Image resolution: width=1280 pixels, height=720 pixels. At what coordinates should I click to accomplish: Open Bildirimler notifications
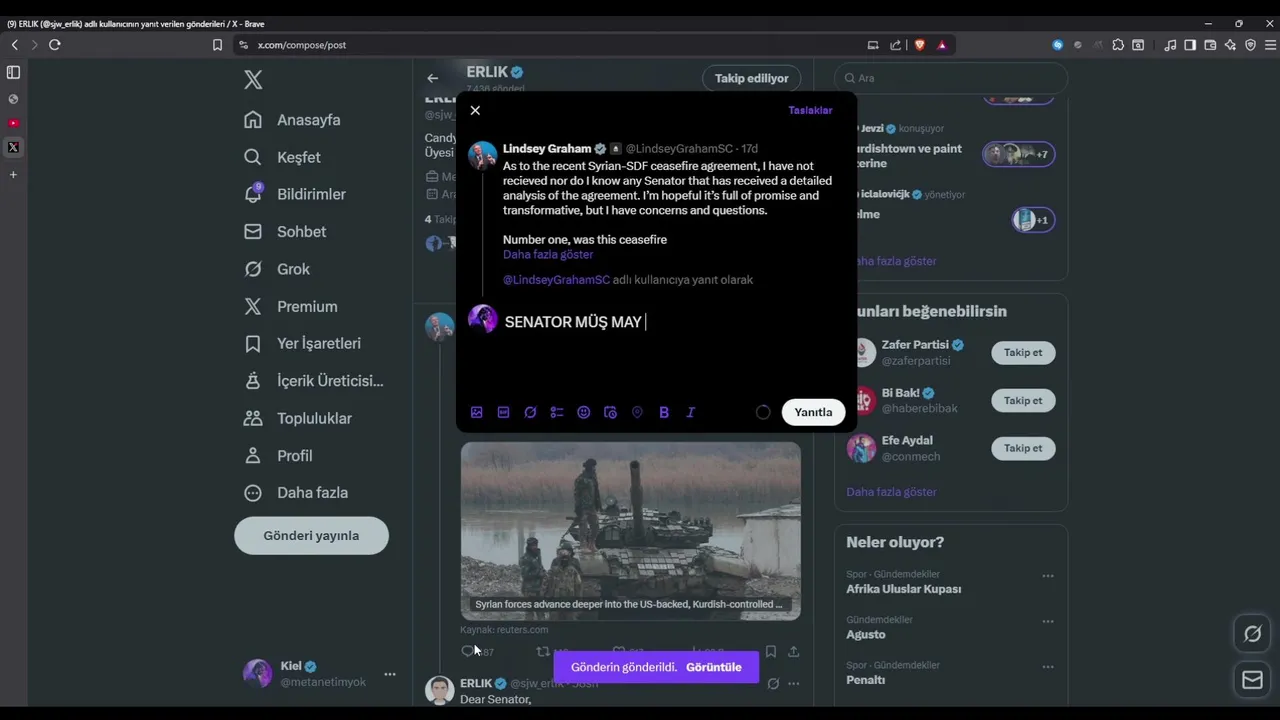pyautogui.click(x=295, y=194)
